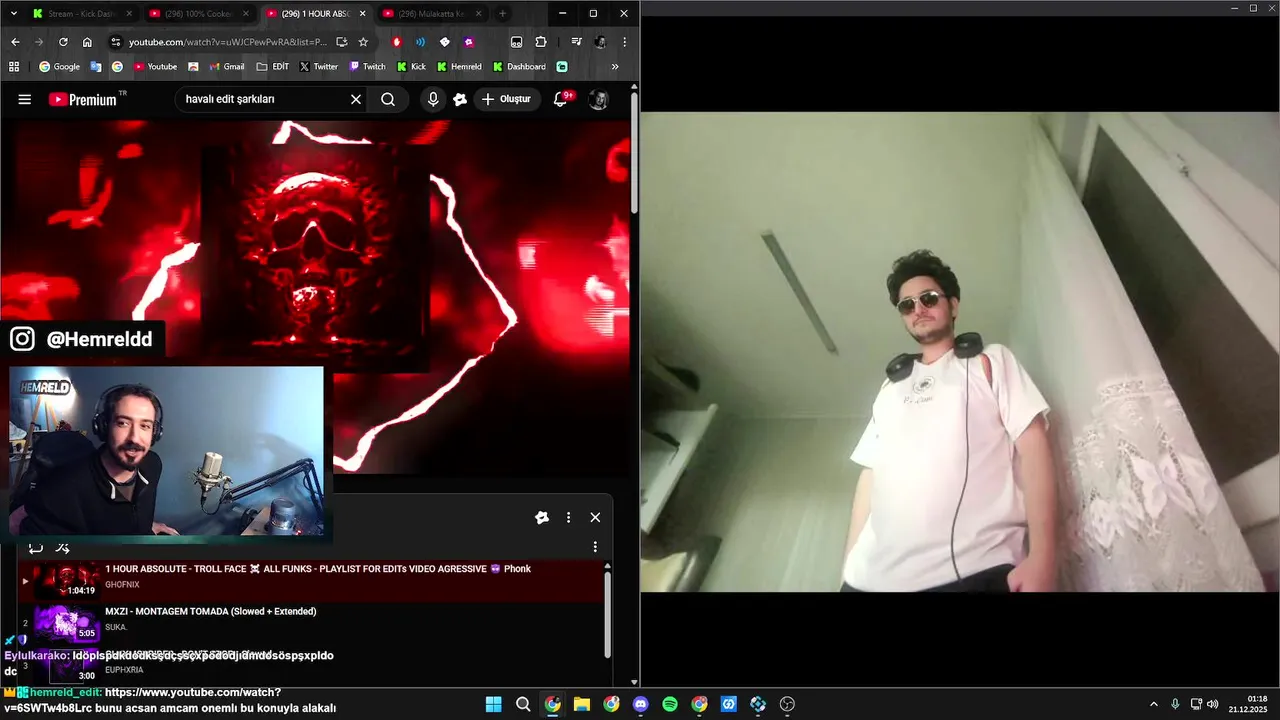Toggle playlist shuffle button
1280x720 pixels.
[62, 547]
